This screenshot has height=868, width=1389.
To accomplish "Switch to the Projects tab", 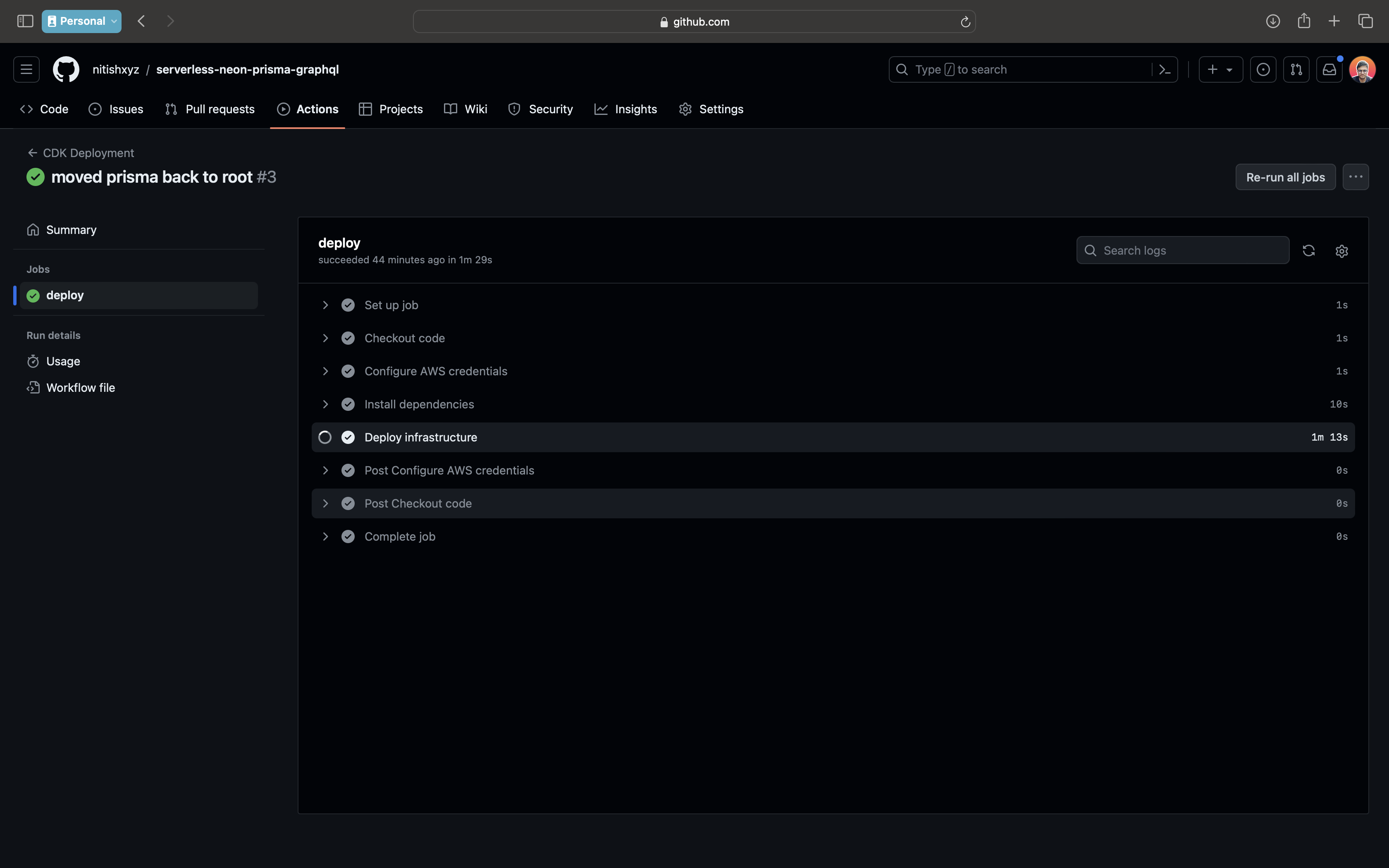I will pos(391,109).
